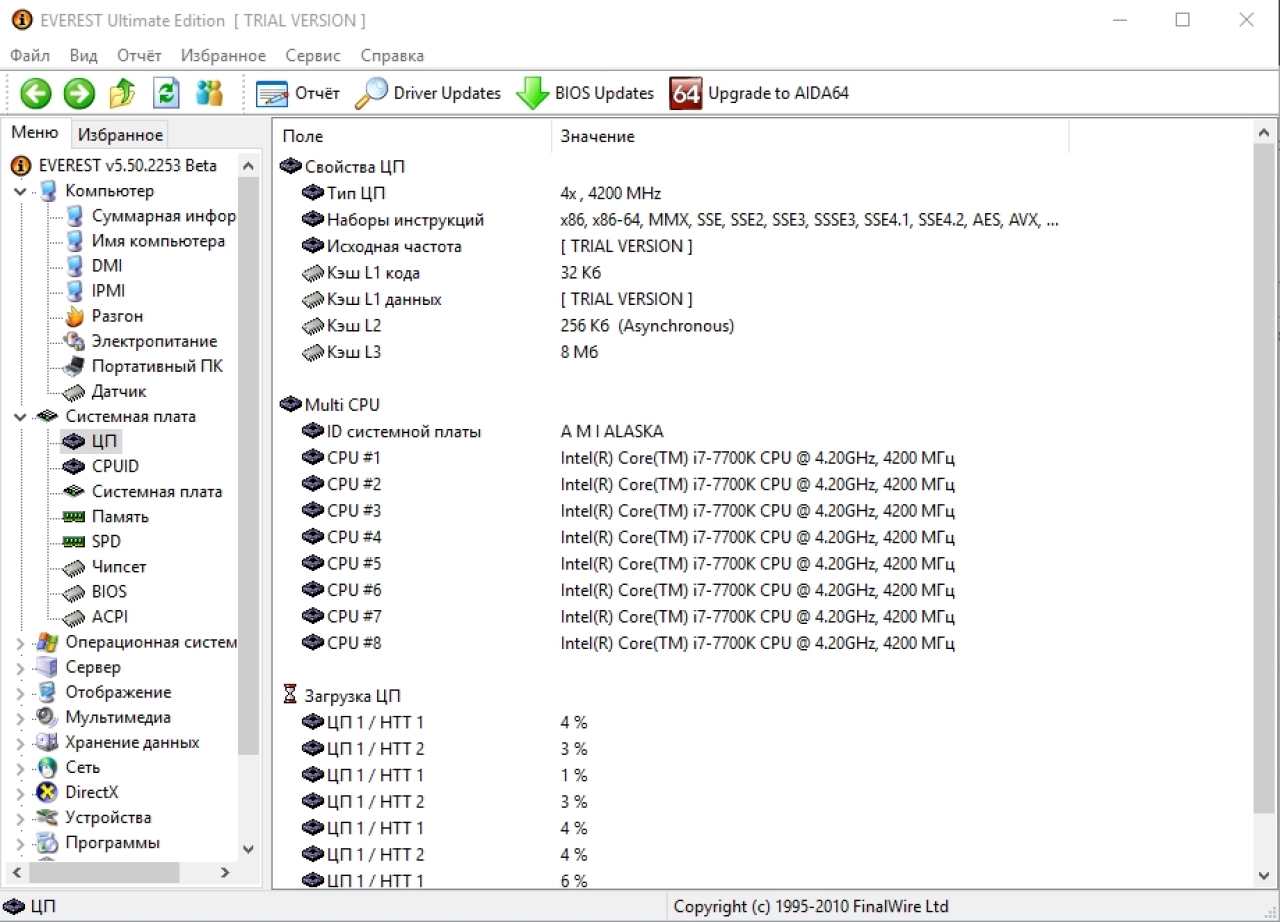1280x922 pixels.
Task: Expand the Хранение данных tree node
Action: [20, 743]
